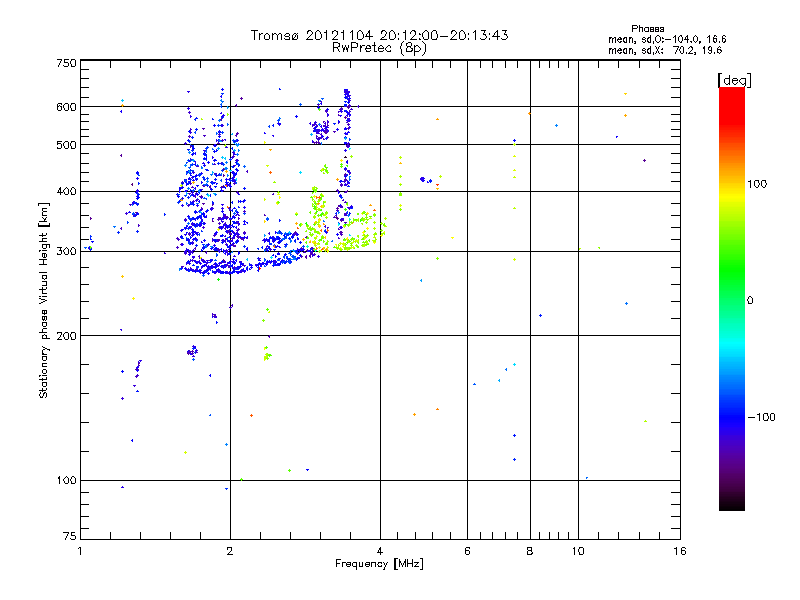
Task: Click the colorbar "-100" tick label
Action: click(761, 417)
